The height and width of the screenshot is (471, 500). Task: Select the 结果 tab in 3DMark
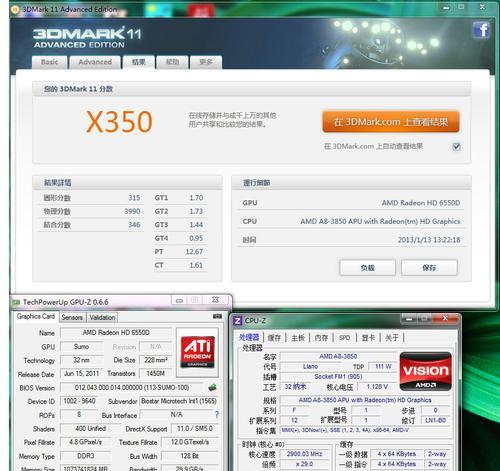(x=139, y=62)
